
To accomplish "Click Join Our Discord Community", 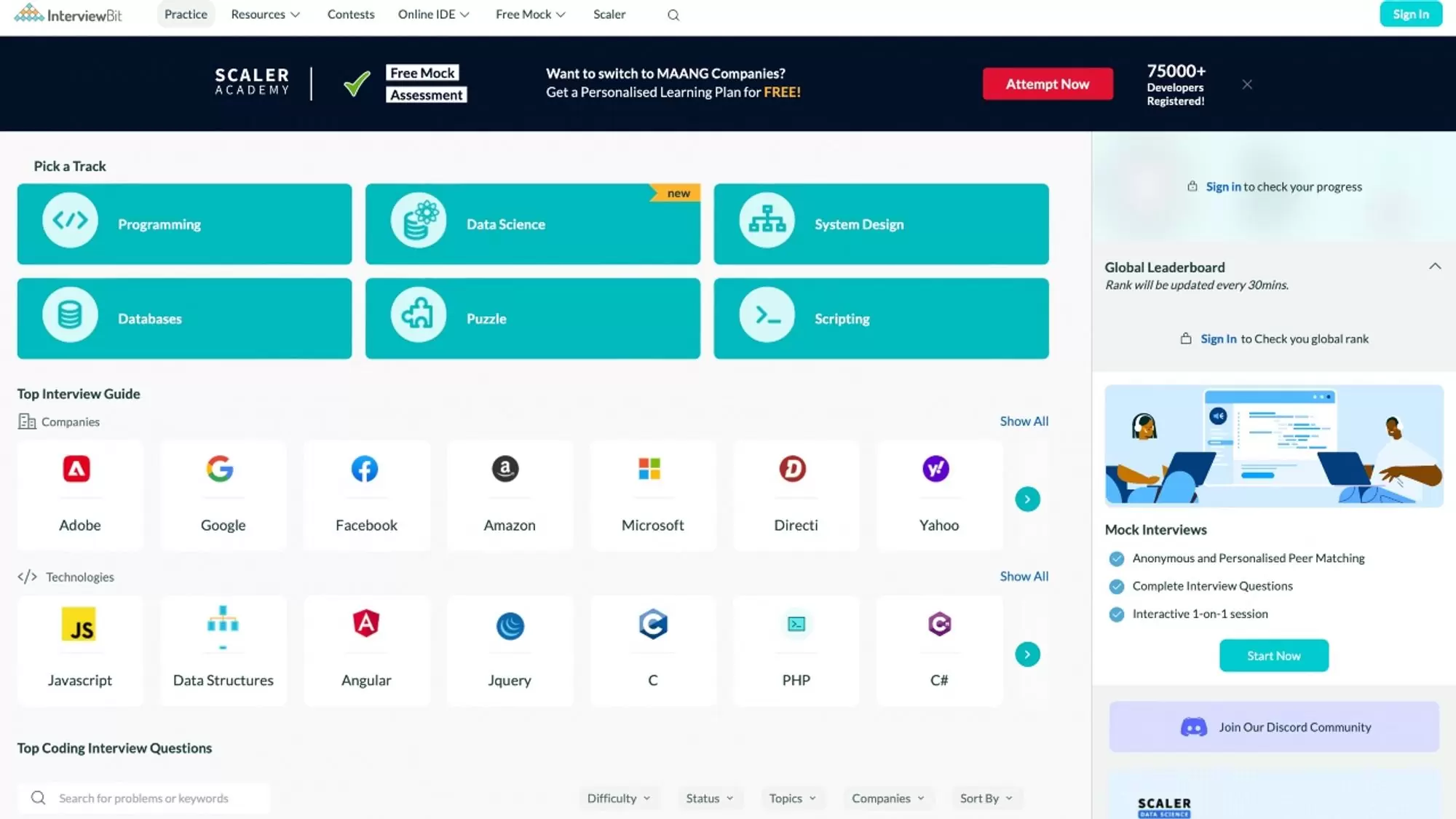I will (1274, 727).
